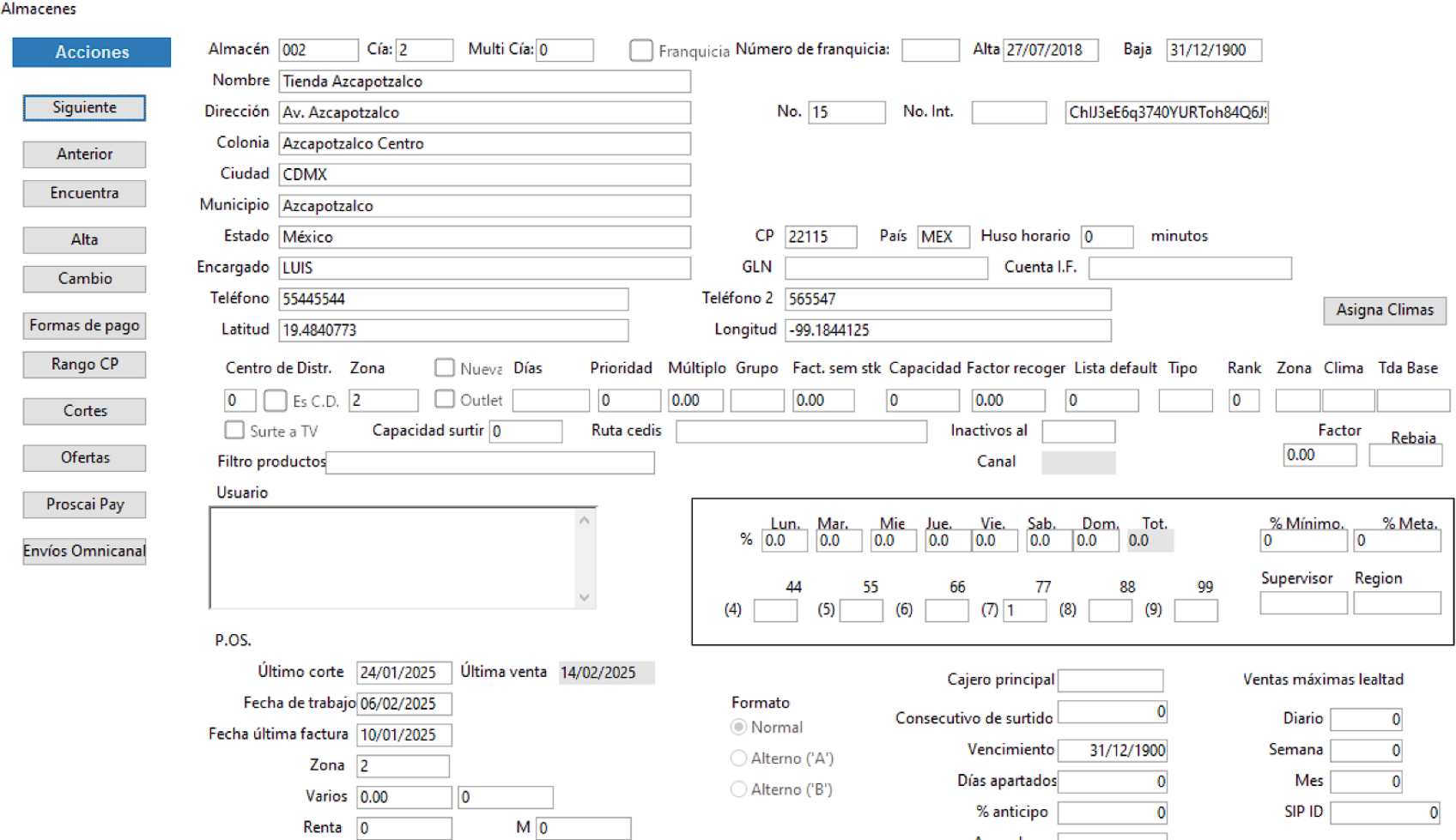Open the Ofertas button
1456x840 pixels.
coord(84,458)
